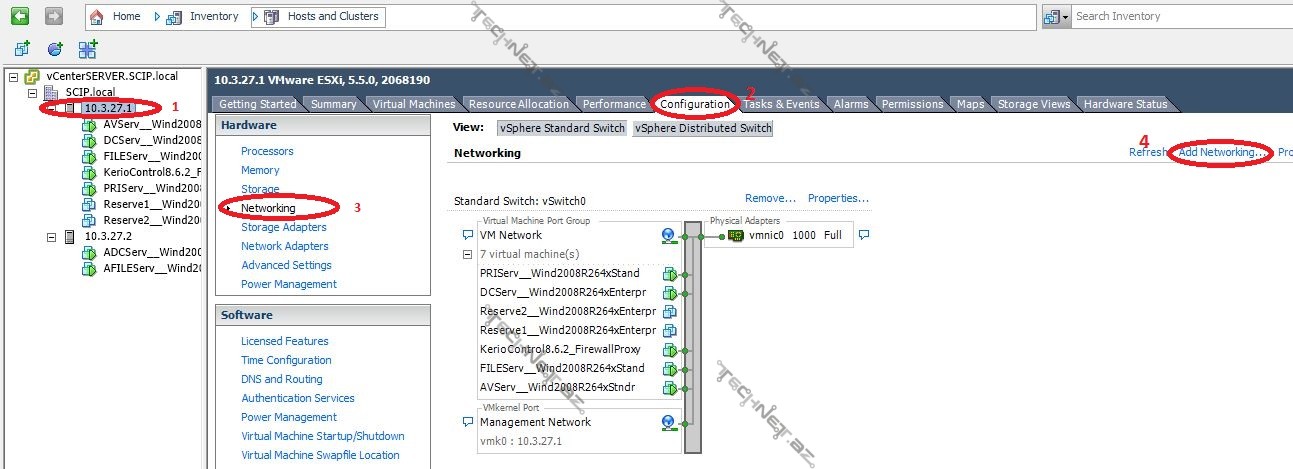Switch to the Tasks & Events tab
This screenshot has height=469, width=1293.
pos(781,104)
